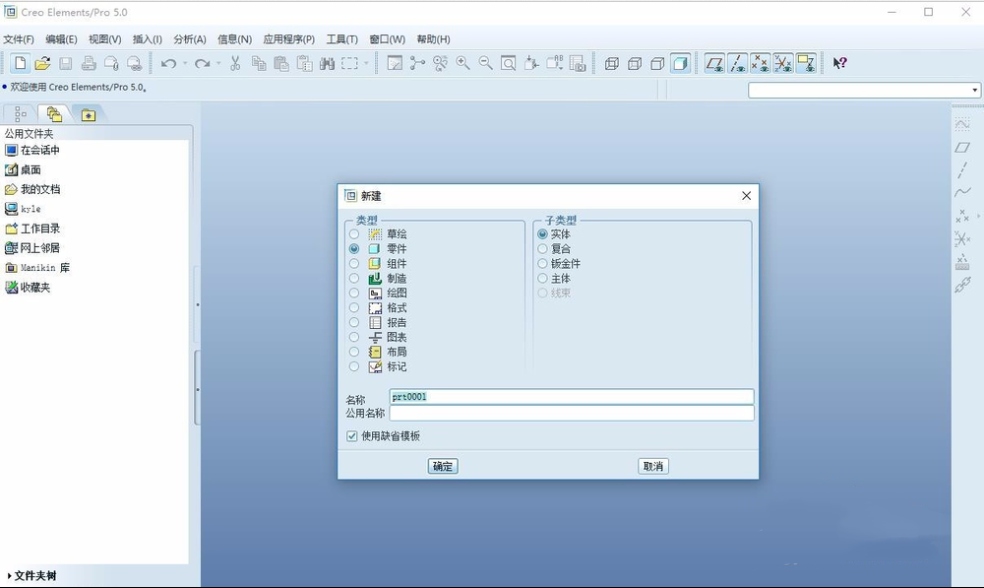Screen dimensions: 984x588
Task: Open the 工具(T) menu
Action: [x=342, y=39]
